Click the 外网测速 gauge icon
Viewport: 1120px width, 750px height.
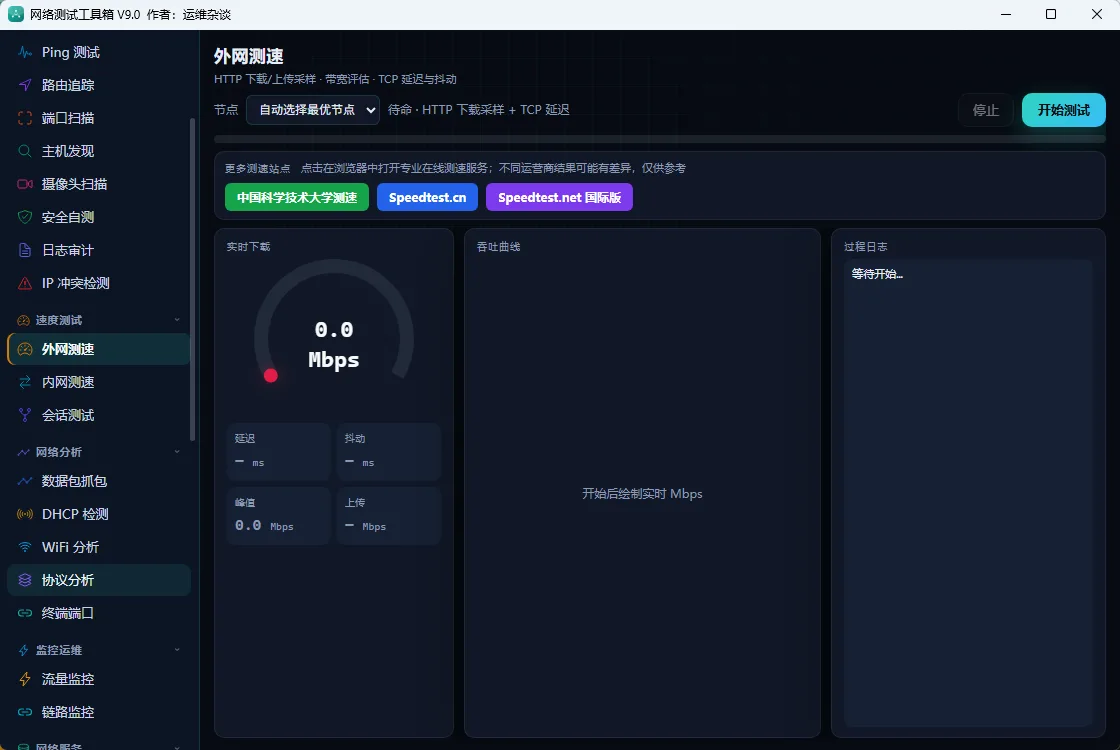click(x=25, y=349)
